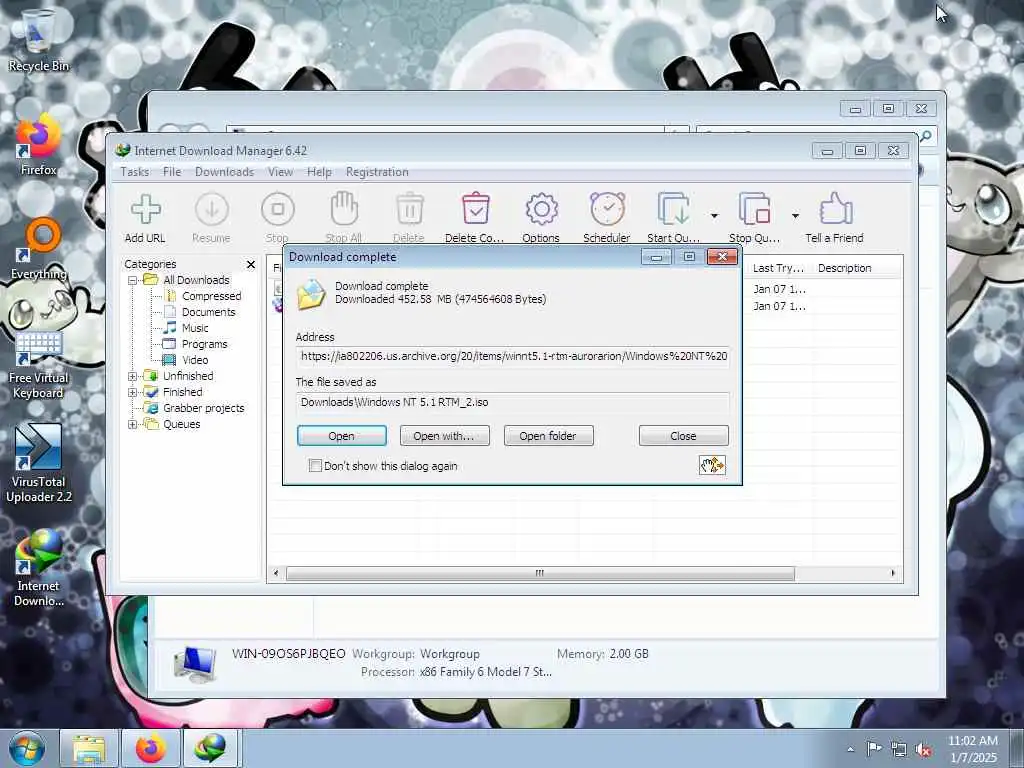1024x768 pixels.
Task: Click the Stop toolbar icon
Action: (x=278, y=210)
